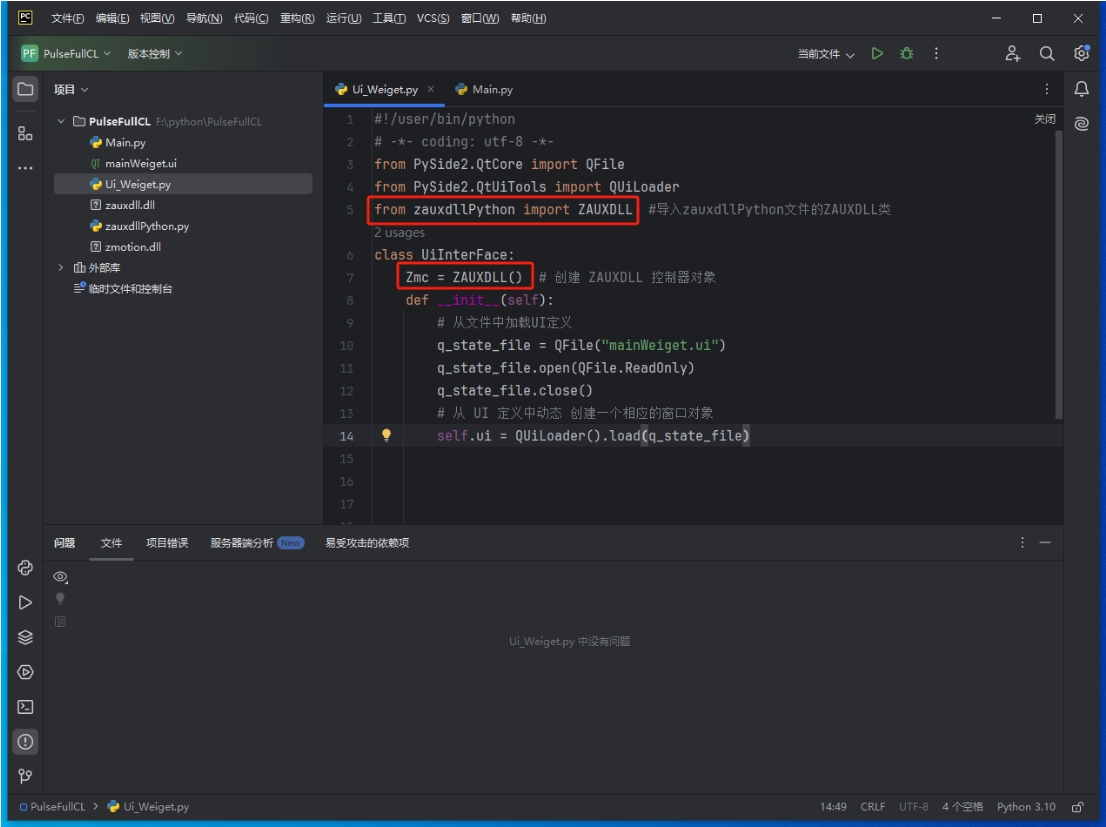Open the Notifications bell icon
This screenshot has width=1106, height=827.
tap(1081, 89)
